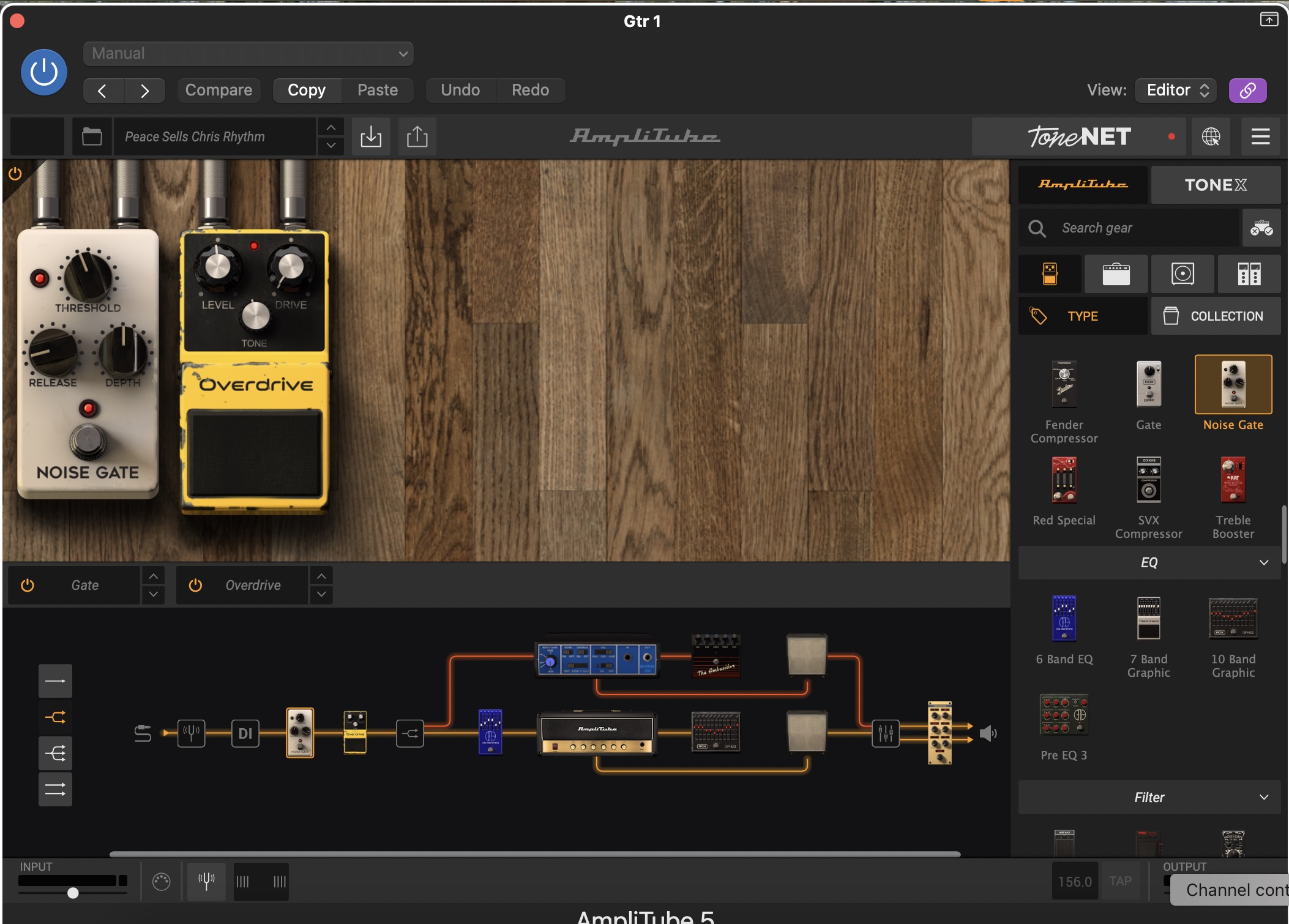Select the TYPE sorting tab
Viewport: 1289px width, 924px height.
pos(1083,316)
